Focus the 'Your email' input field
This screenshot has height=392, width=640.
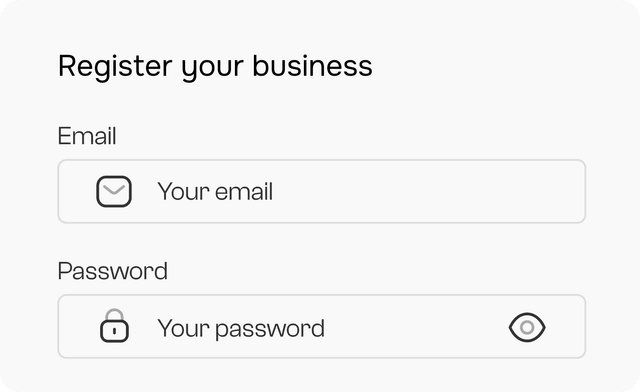pyautogui.click(x=322, y=192)
